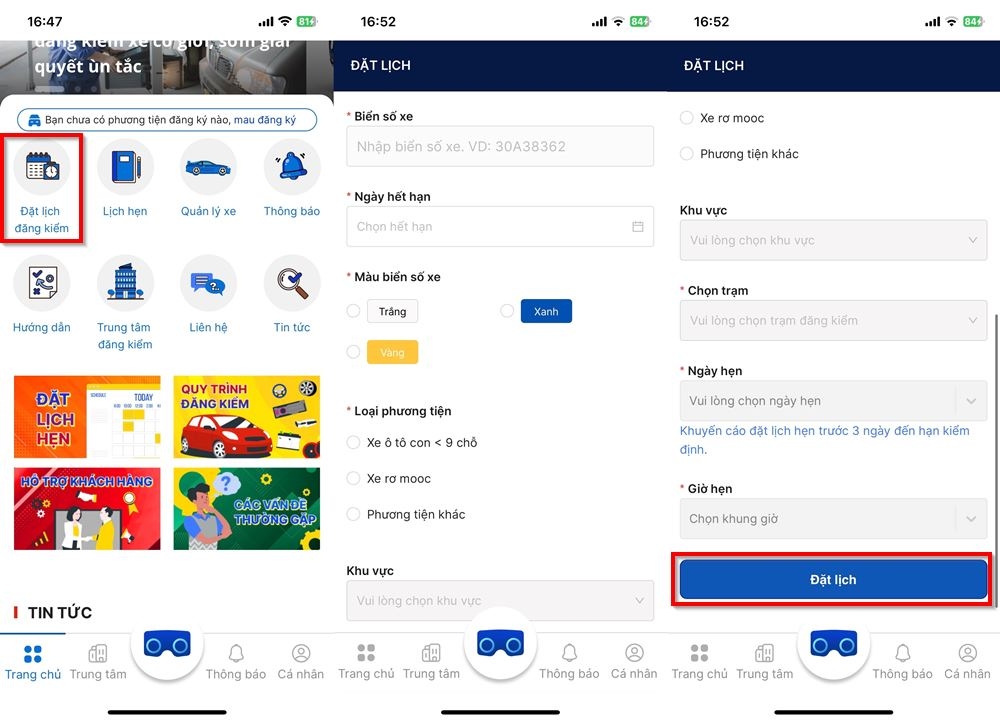Open Quản lý xe car icon
This screenshot has height=721, width=1000.
coord(208,167)
